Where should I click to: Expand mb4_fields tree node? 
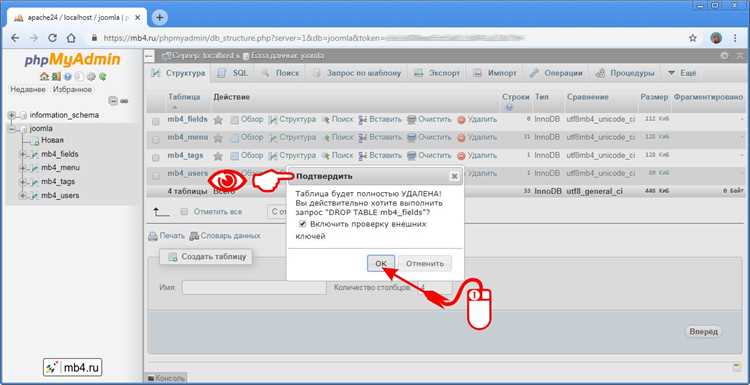coord(22,154)
